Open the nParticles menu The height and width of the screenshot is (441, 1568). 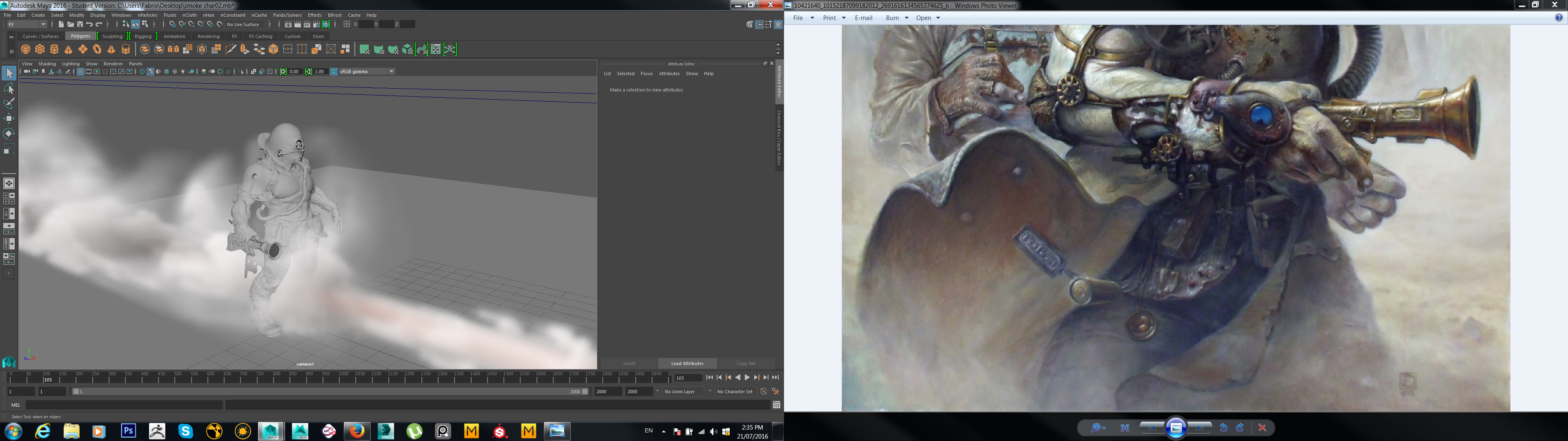(147, 15)
